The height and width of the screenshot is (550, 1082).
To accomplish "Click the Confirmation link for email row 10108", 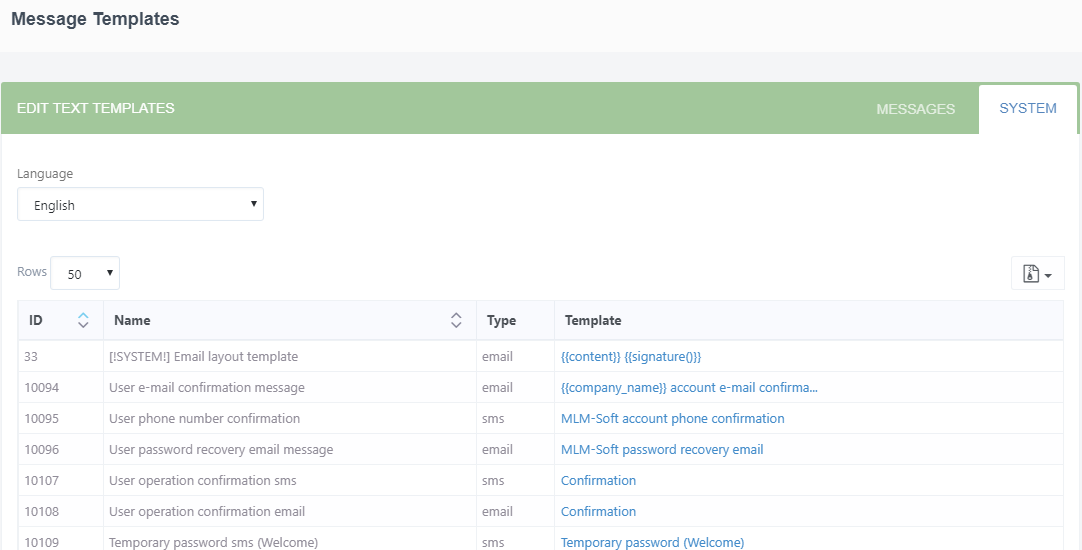I will pos(598,511).
